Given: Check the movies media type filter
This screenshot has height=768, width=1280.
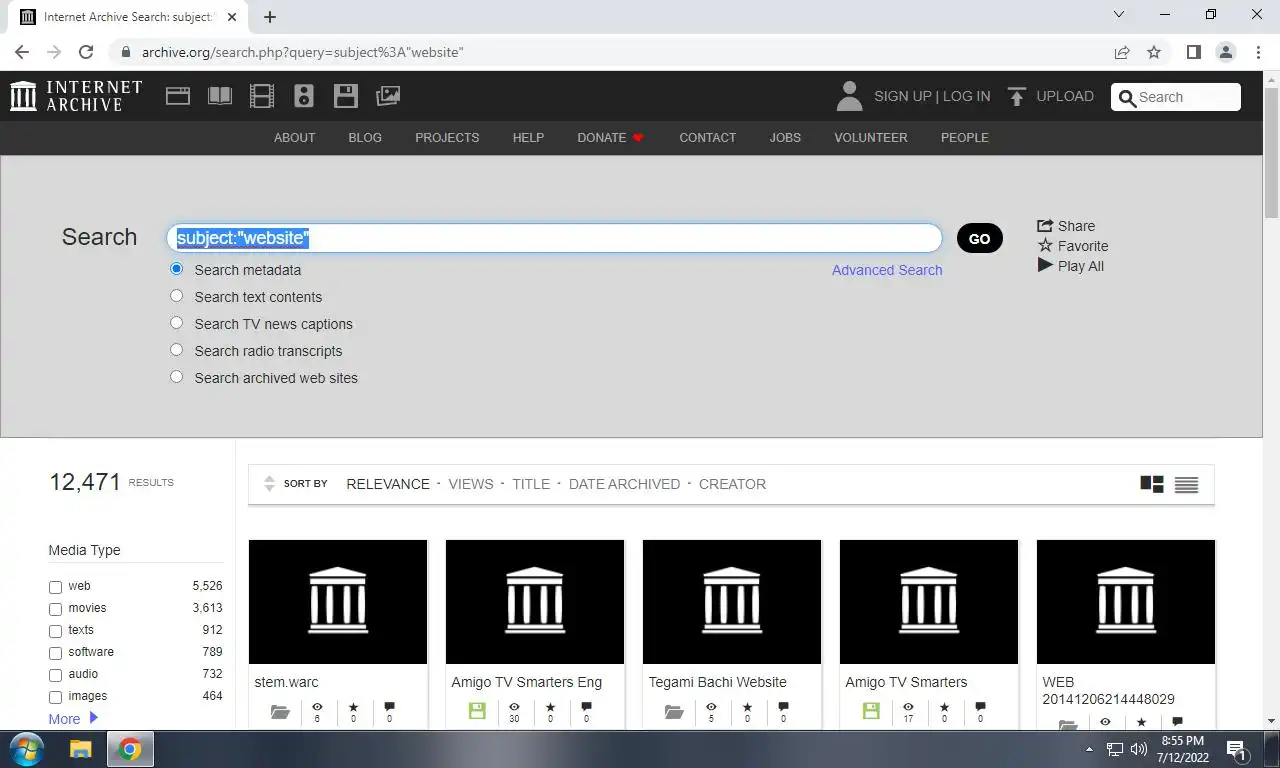Looking at the screenshot, I should point(55,609).
